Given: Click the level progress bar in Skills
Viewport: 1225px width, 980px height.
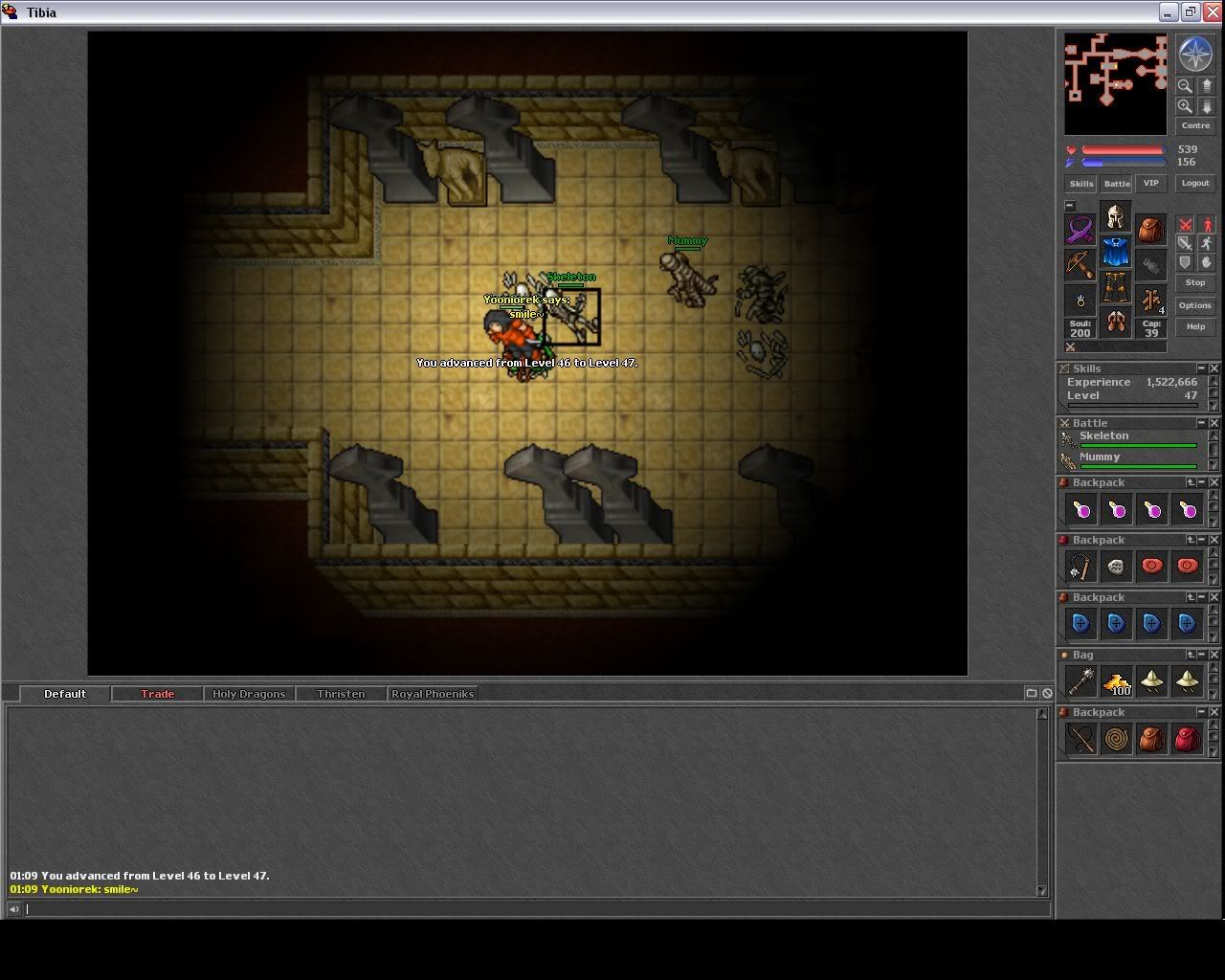Looking at the screenshot, I should [1132, 406].
